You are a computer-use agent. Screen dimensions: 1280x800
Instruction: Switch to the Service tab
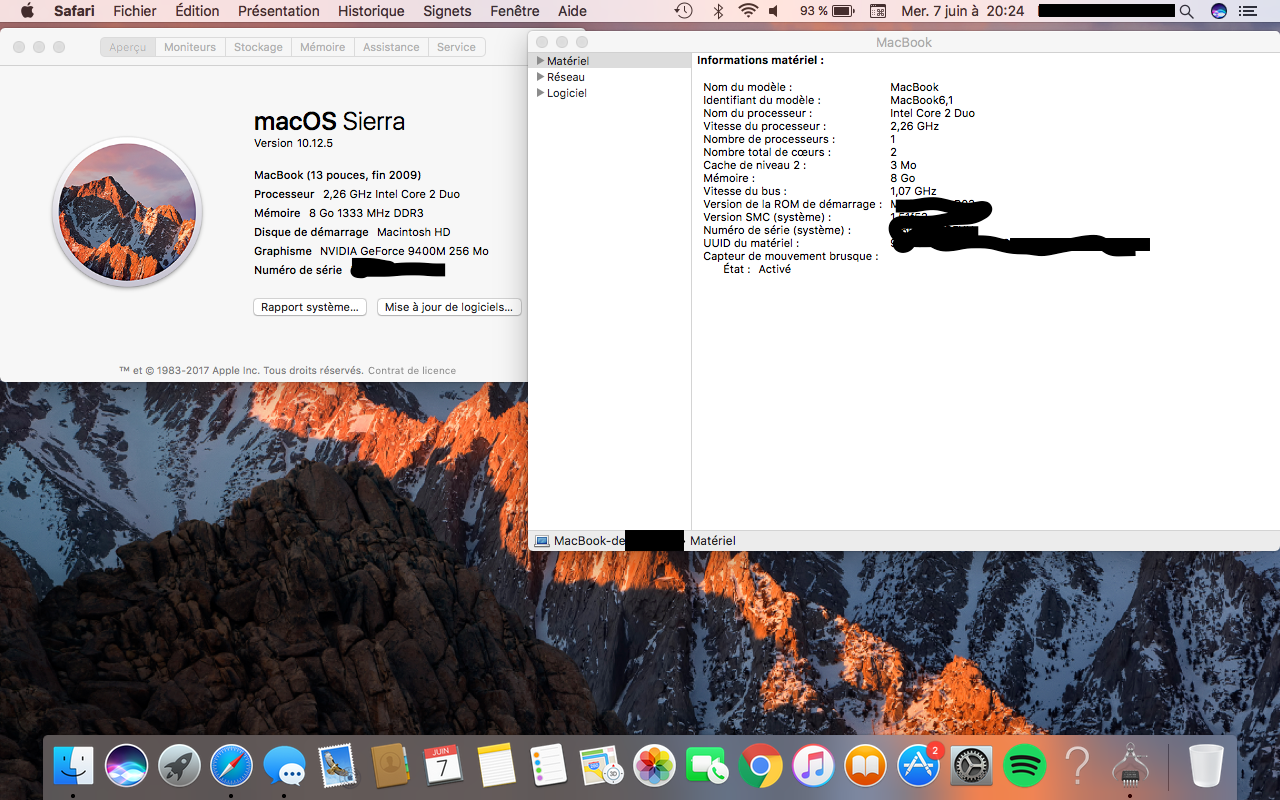tap(457, 47)
